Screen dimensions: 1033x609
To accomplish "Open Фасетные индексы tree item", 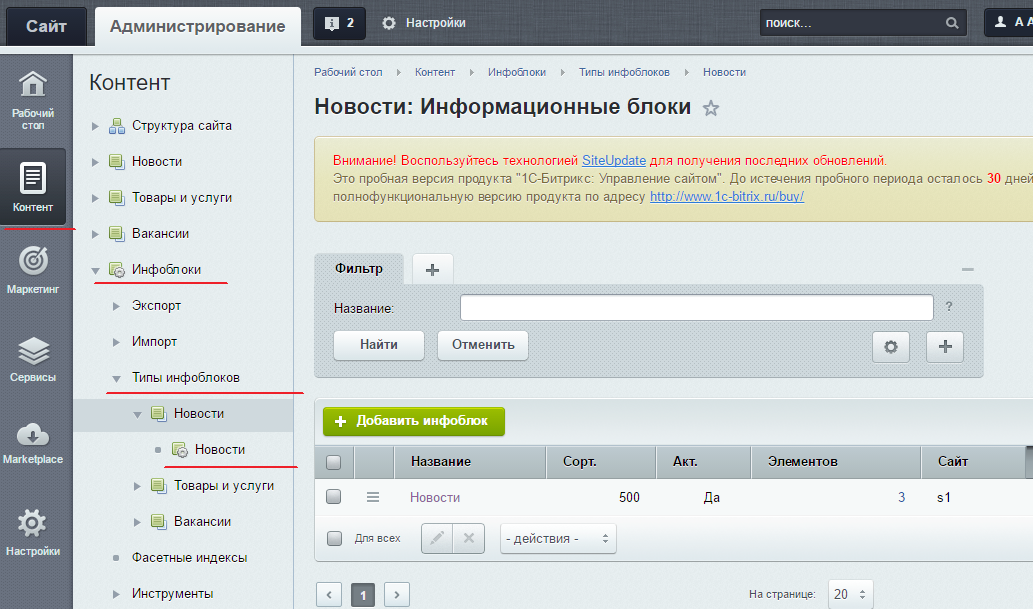I will pos(189,558).
